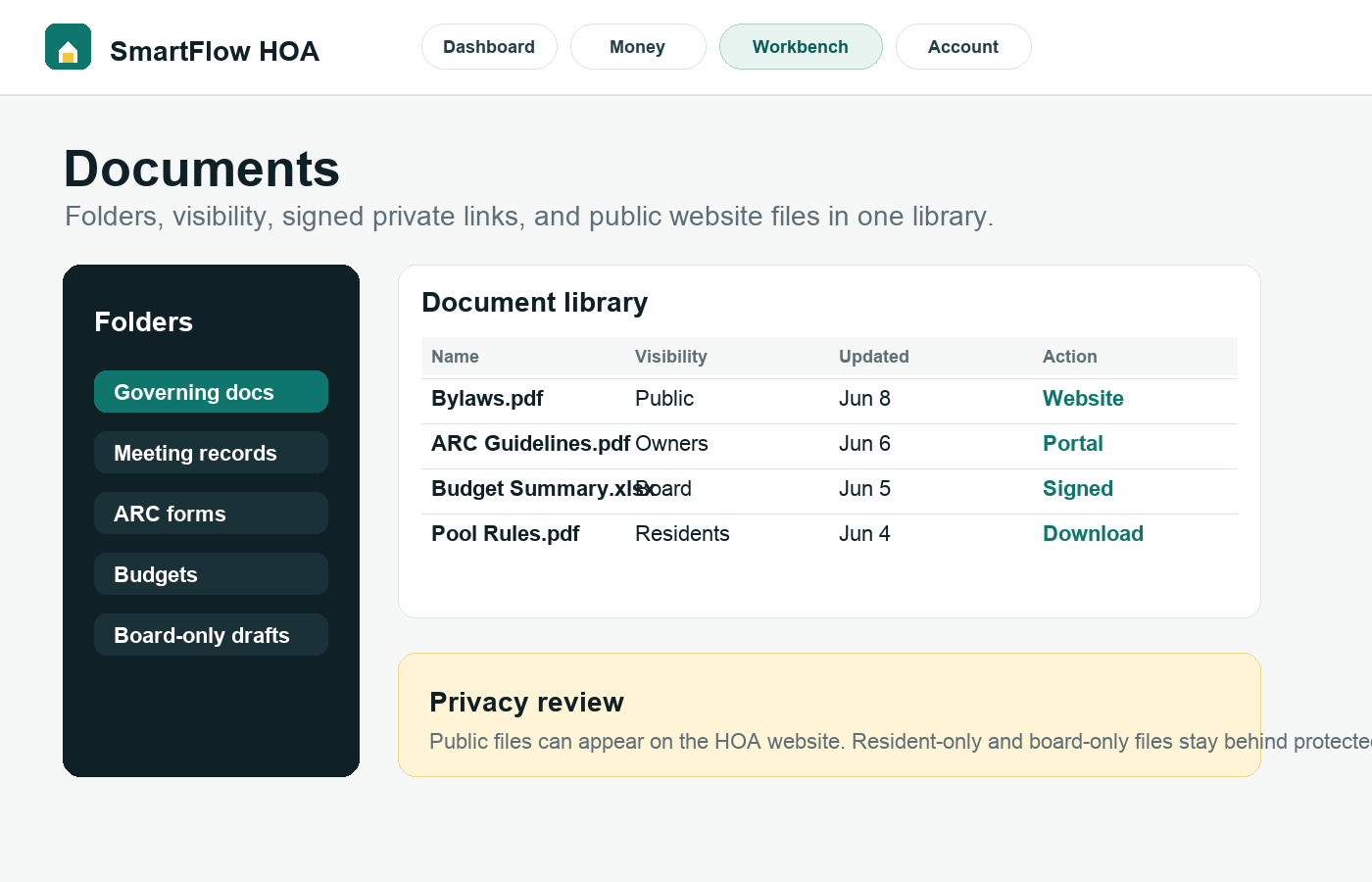Click Download link for Pool Rules.pdf
This screenshot has width=1372, height=882.
(x=1093, y=534)
